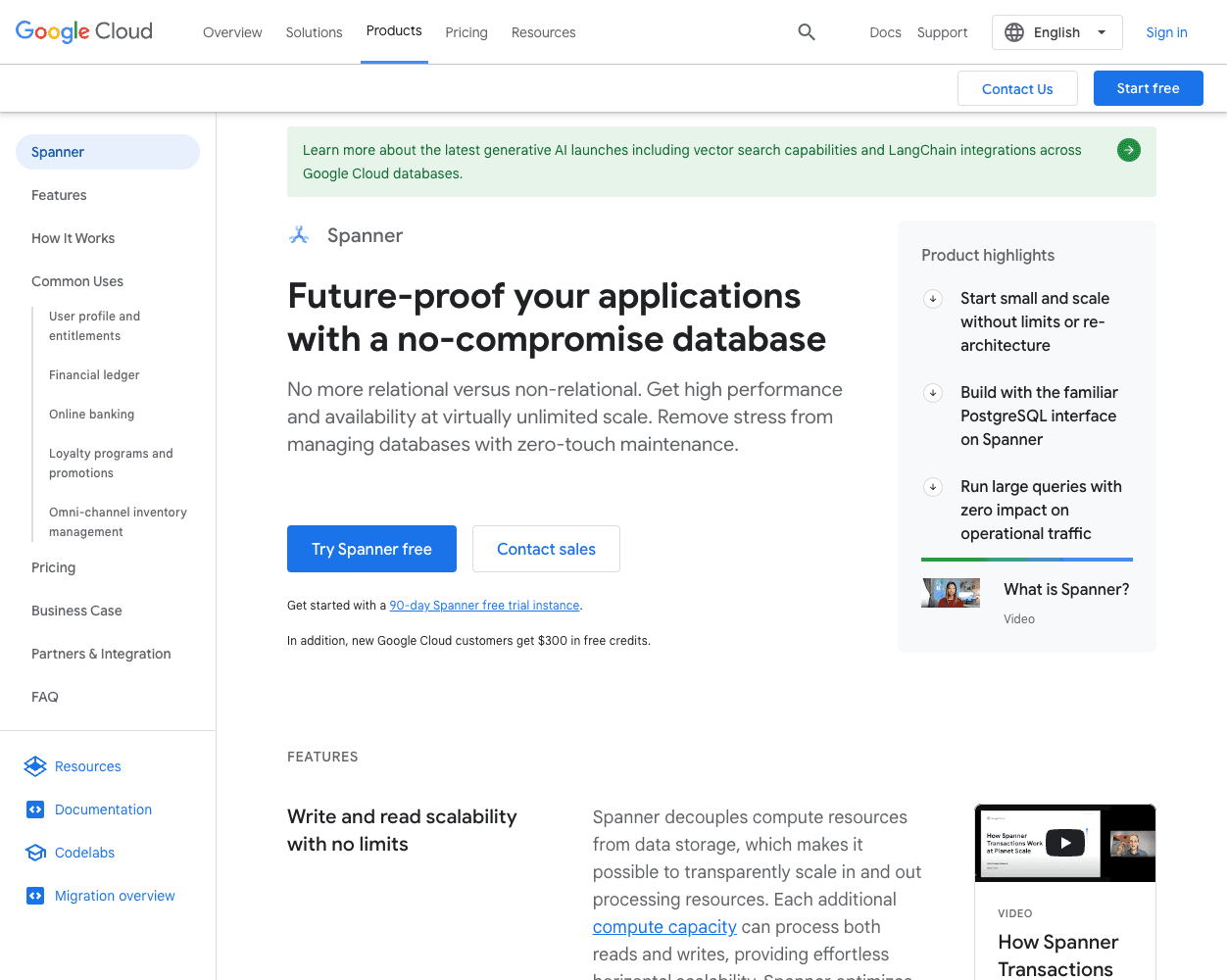Click the Google Cloud logo
Viewport: 1227px width, 980px height.
coord(84,31)
